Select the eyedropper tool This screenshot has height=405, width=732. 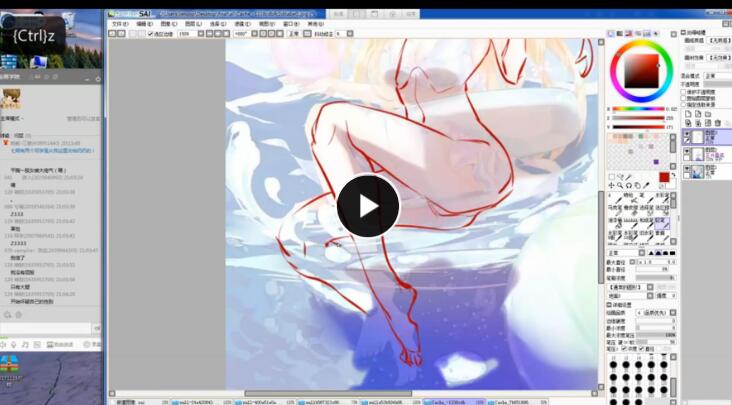pyautogui.click(x=647, y=186)
